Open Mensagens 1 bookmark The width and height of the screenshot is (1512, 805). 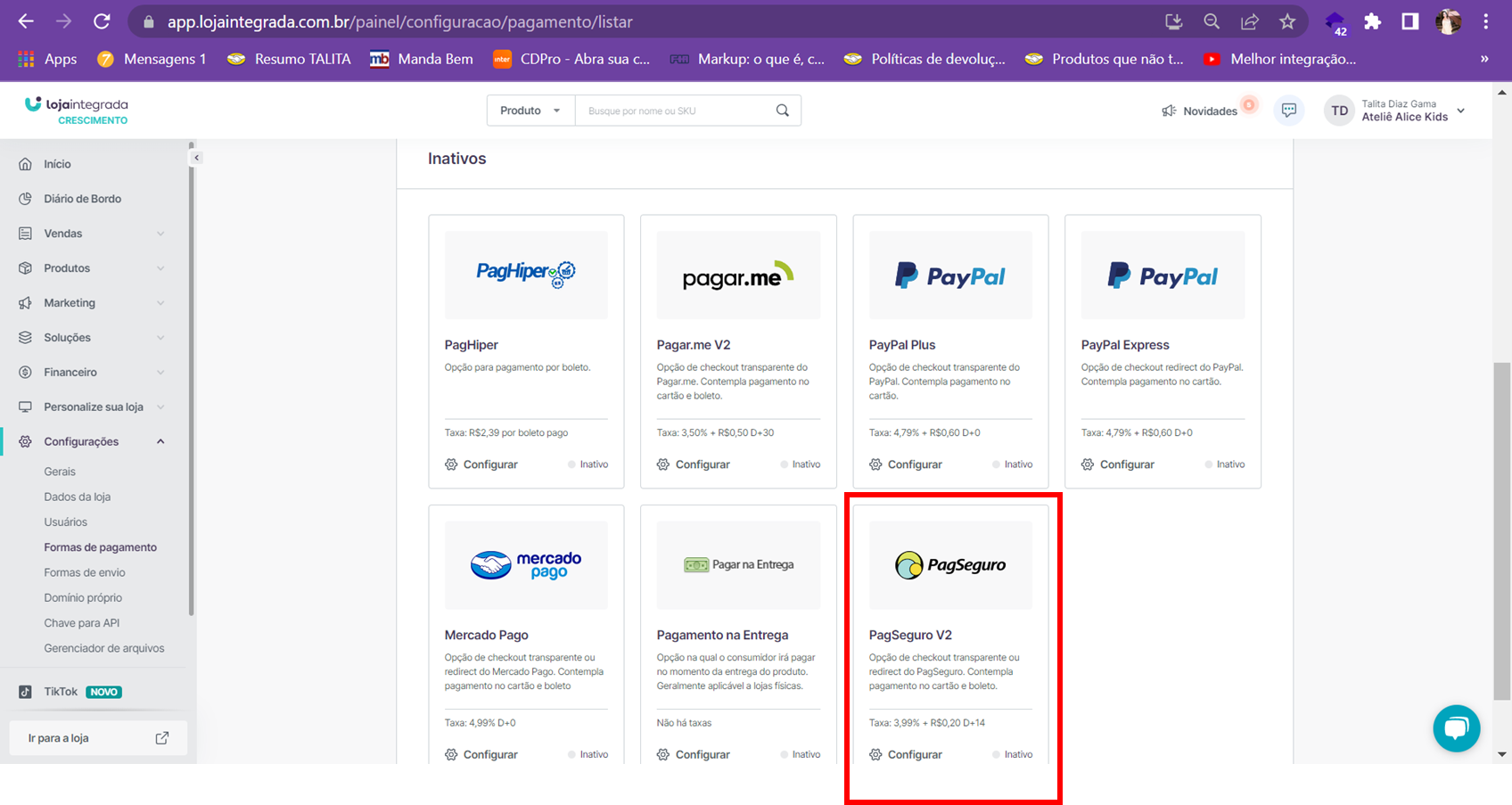pyautogui.click(x=152, y=59)
